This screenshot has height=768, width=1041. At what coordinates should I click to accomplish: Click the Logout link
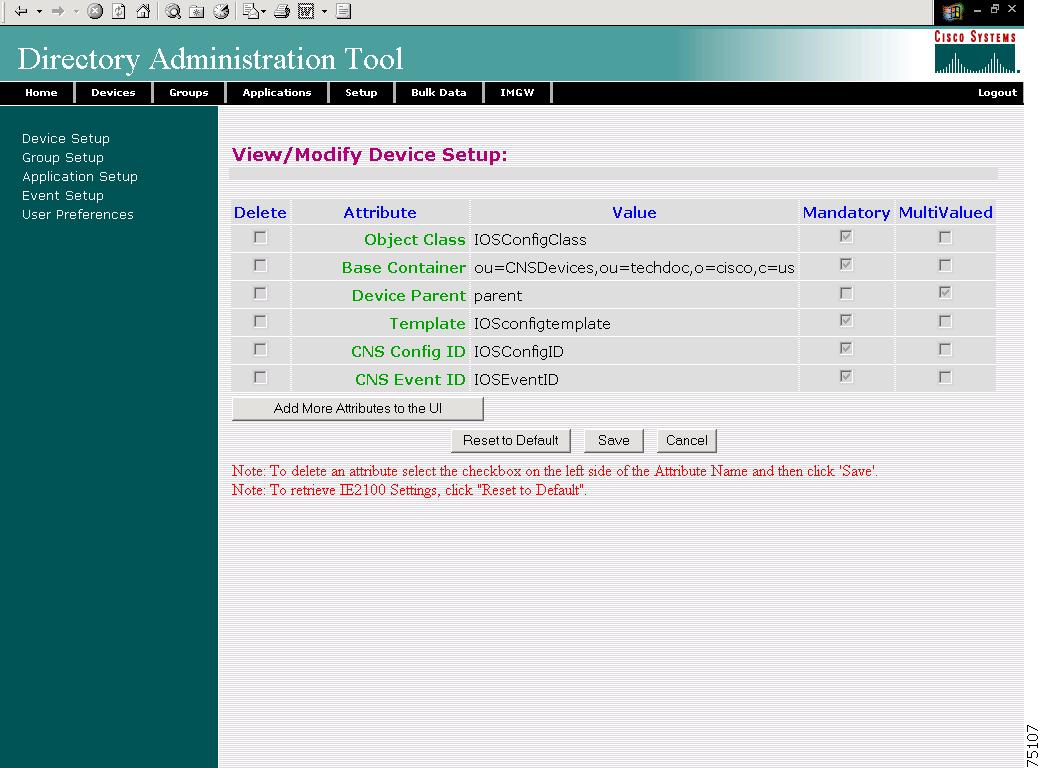[x=997, y=92]
